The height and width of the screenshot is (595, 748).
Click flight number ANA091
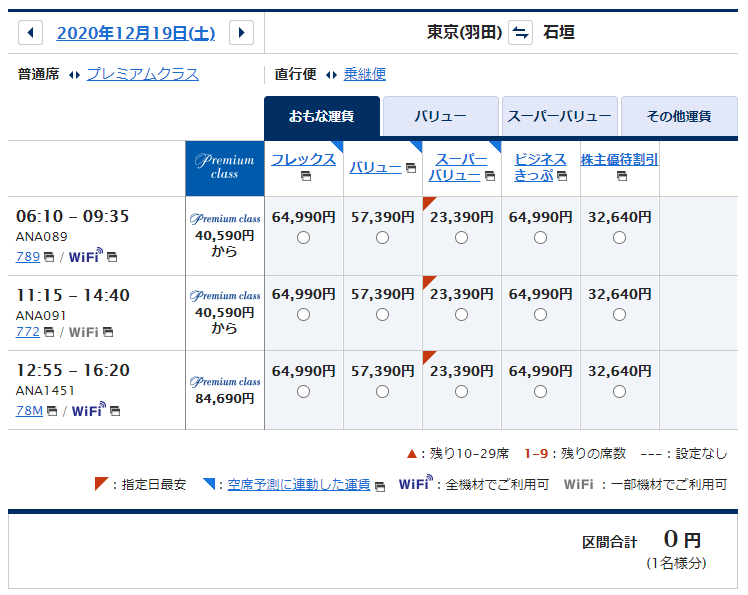tap(41, 315)
